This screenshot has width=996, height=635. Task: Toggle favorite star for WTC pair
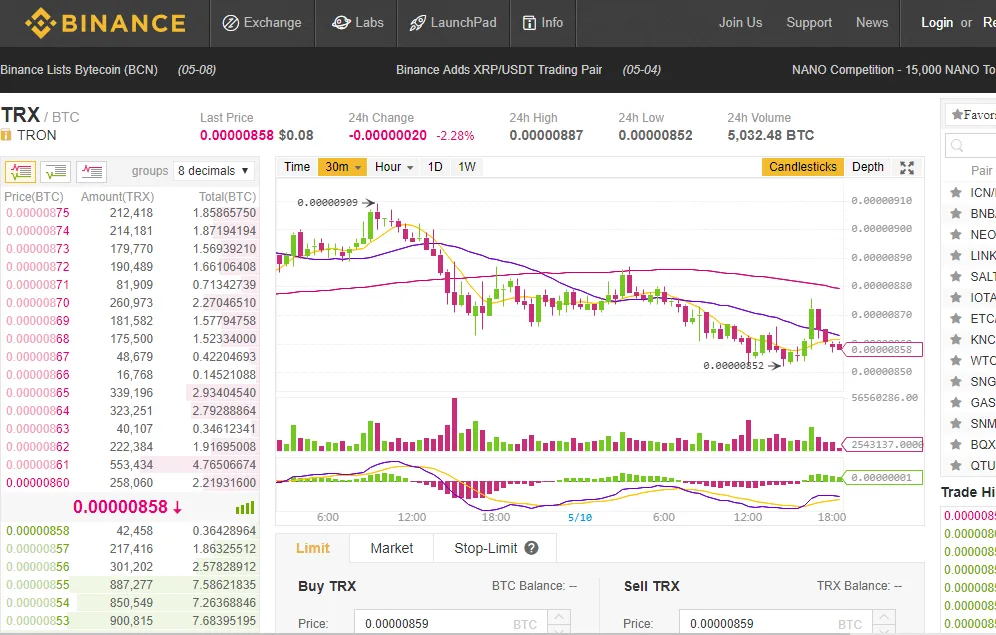click(955, 360)
